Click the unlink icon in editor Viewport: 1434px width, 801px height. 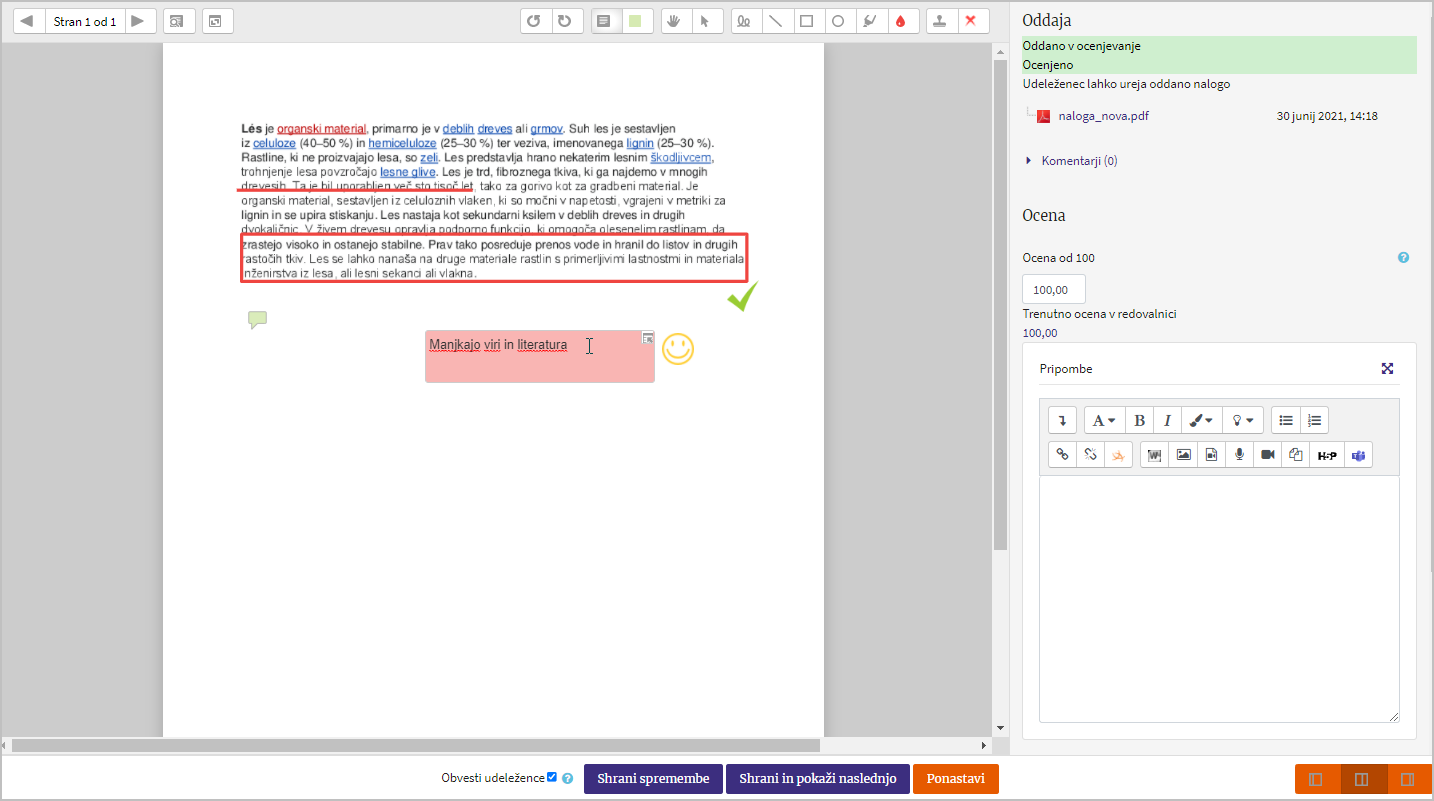coord(1091,455)
